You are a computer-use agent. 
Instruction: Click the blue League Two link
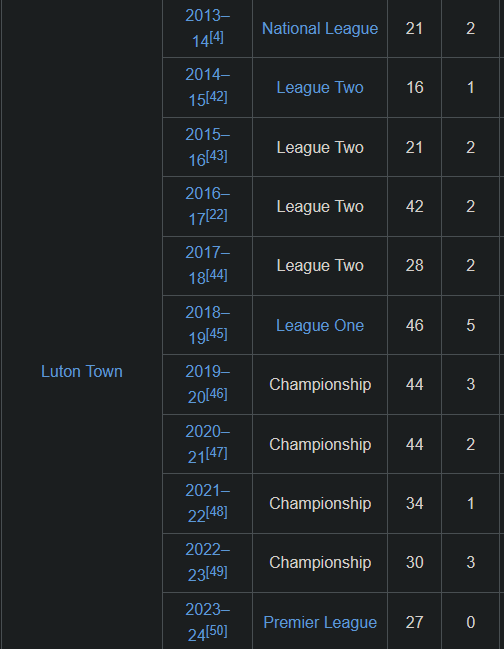coord(320,87)
